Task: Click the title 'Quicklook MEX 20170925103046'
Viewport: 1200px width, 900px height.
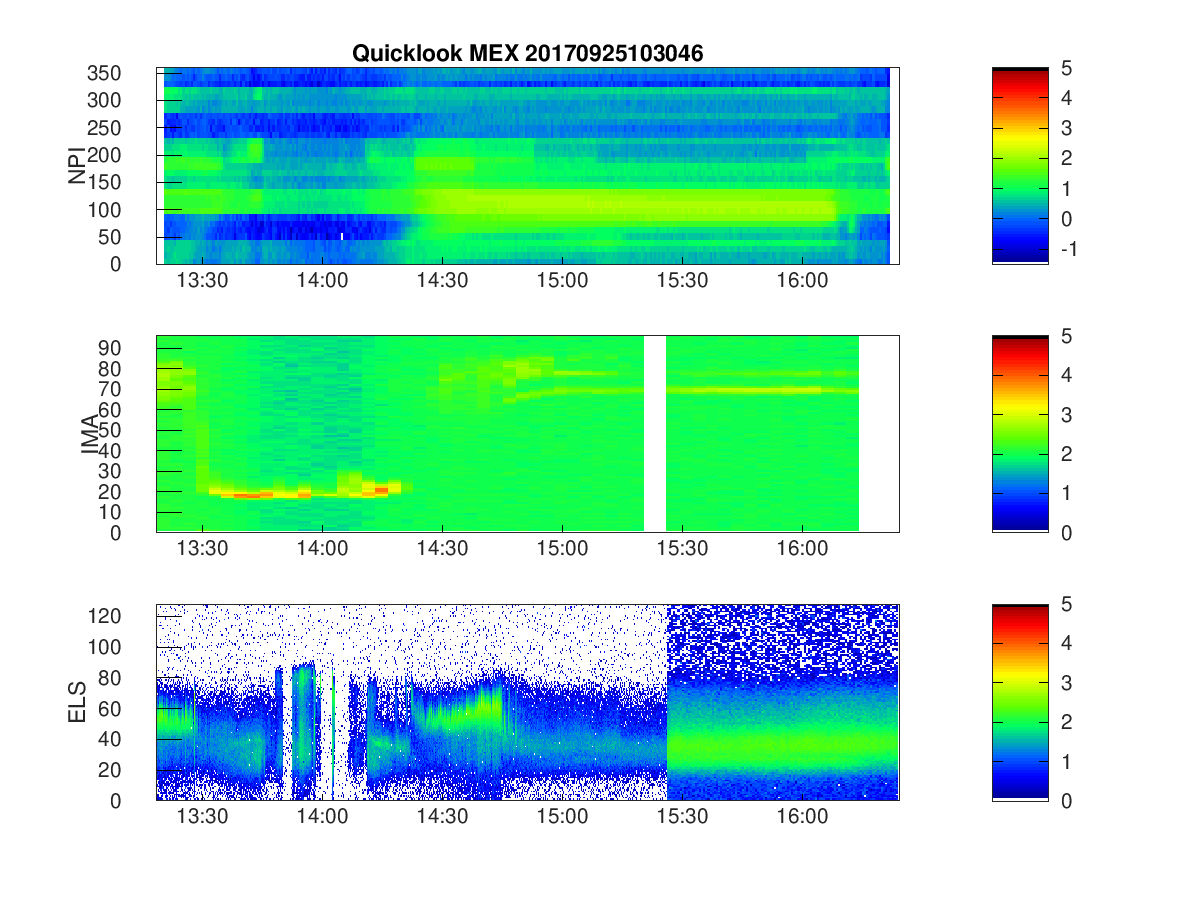Action: pos(528,54)
